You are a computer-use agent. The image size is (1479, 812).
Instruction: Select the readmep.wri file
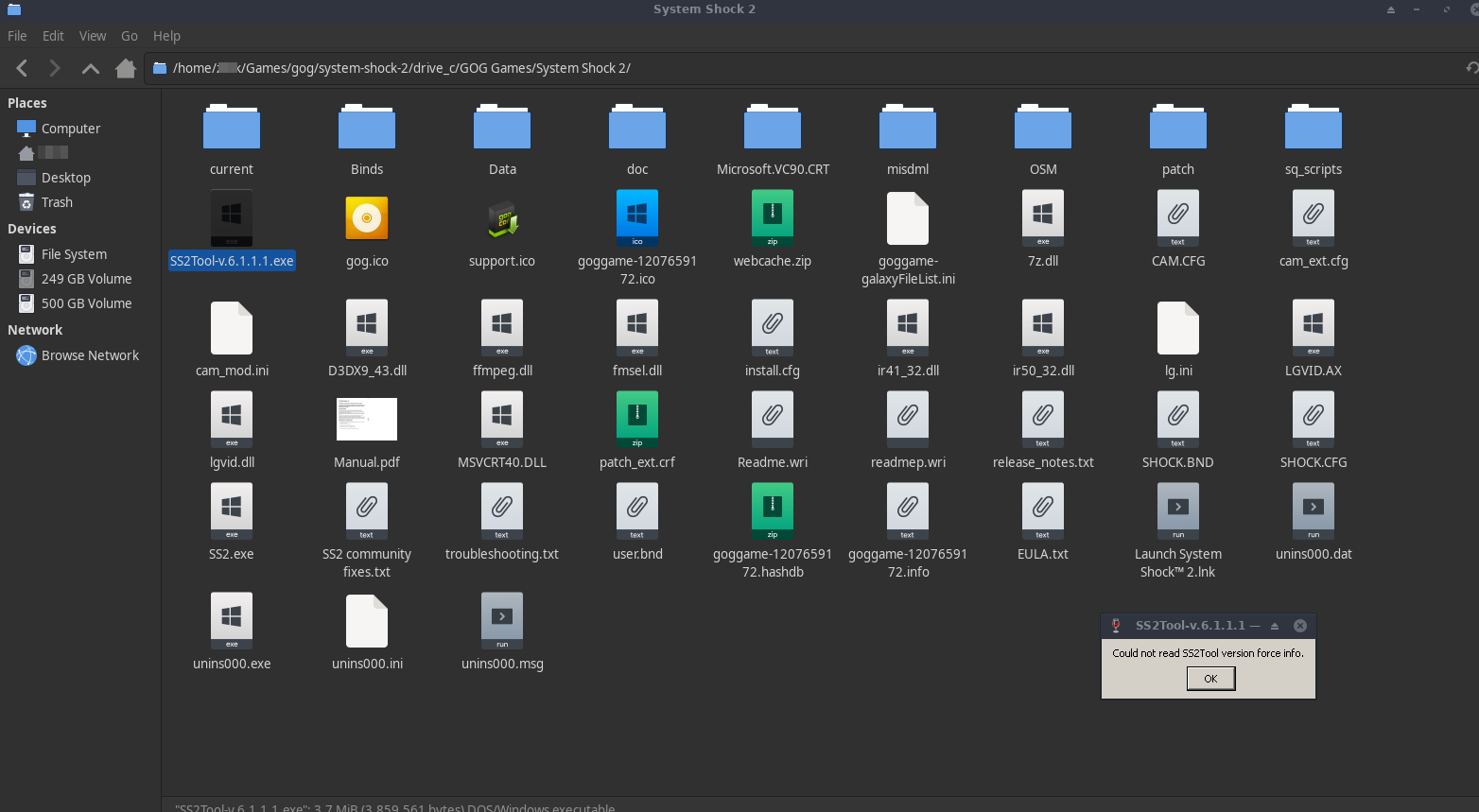click(908, 431)
